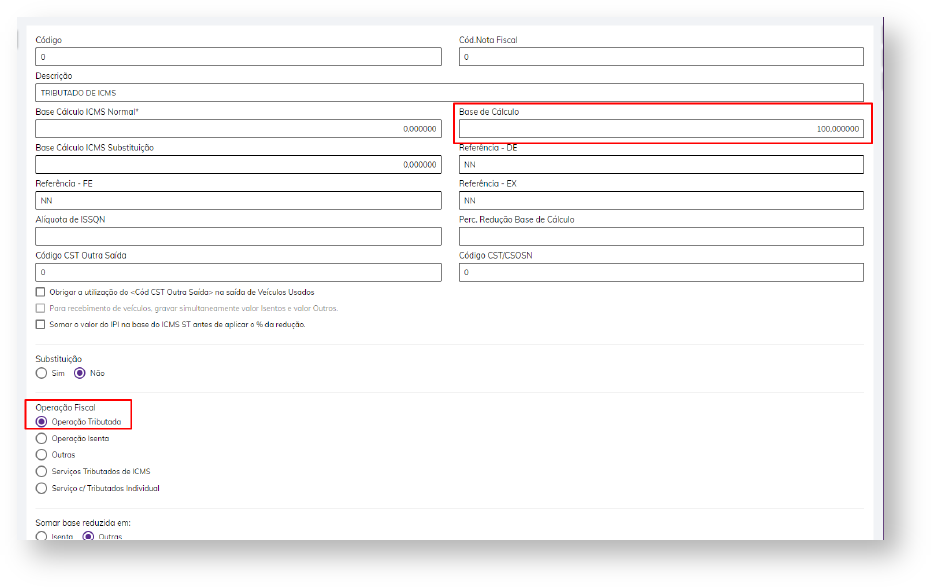Click the Perc. Redução Base de Cálculo field
Screen dimensions: 932x588
(x=661, y=237)
